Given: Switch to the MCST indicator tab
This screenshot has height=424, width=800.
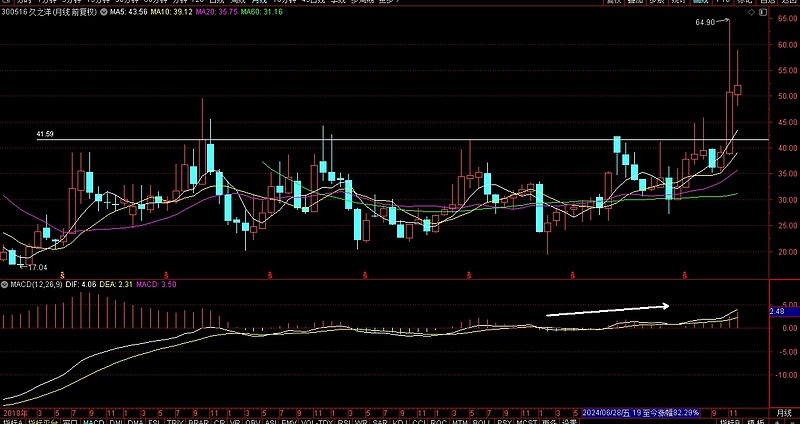Looking at the screenshot, I should pyautogui.click(x=526, y=421).
